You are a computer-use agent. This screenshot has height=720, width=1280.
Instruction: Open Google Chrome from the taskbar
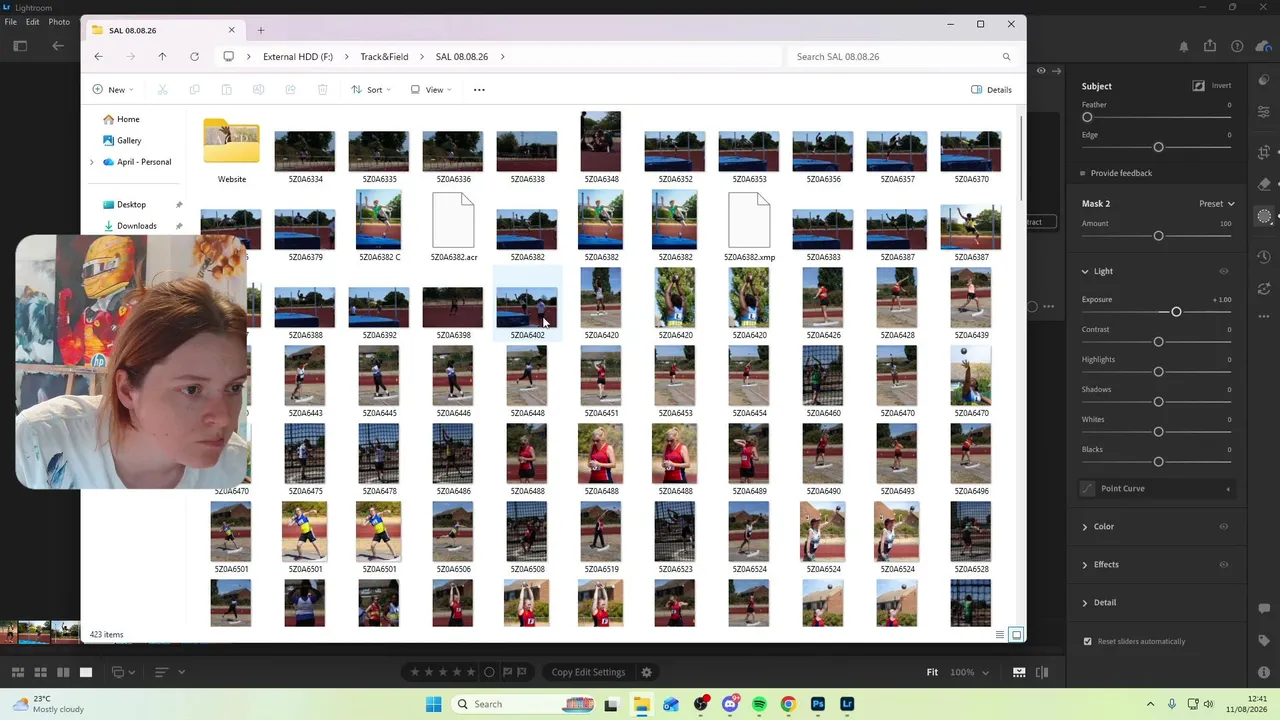pos(788,704)
